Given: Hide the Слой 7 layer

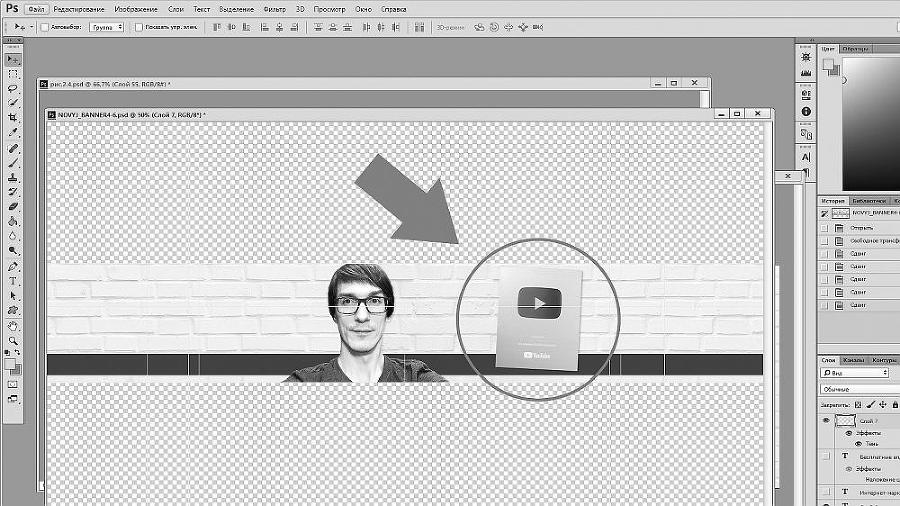Looking at the screenshot, I should [x=826, y=421].
